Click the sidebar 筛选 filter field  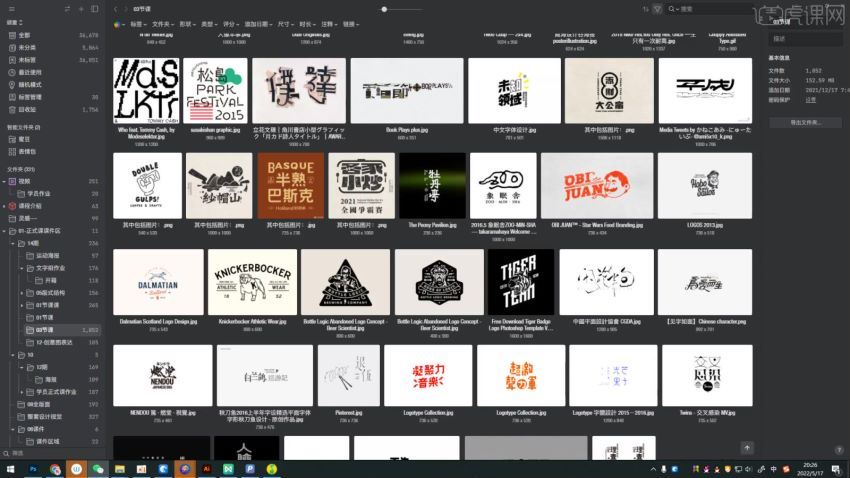click(x=52, y=453)
